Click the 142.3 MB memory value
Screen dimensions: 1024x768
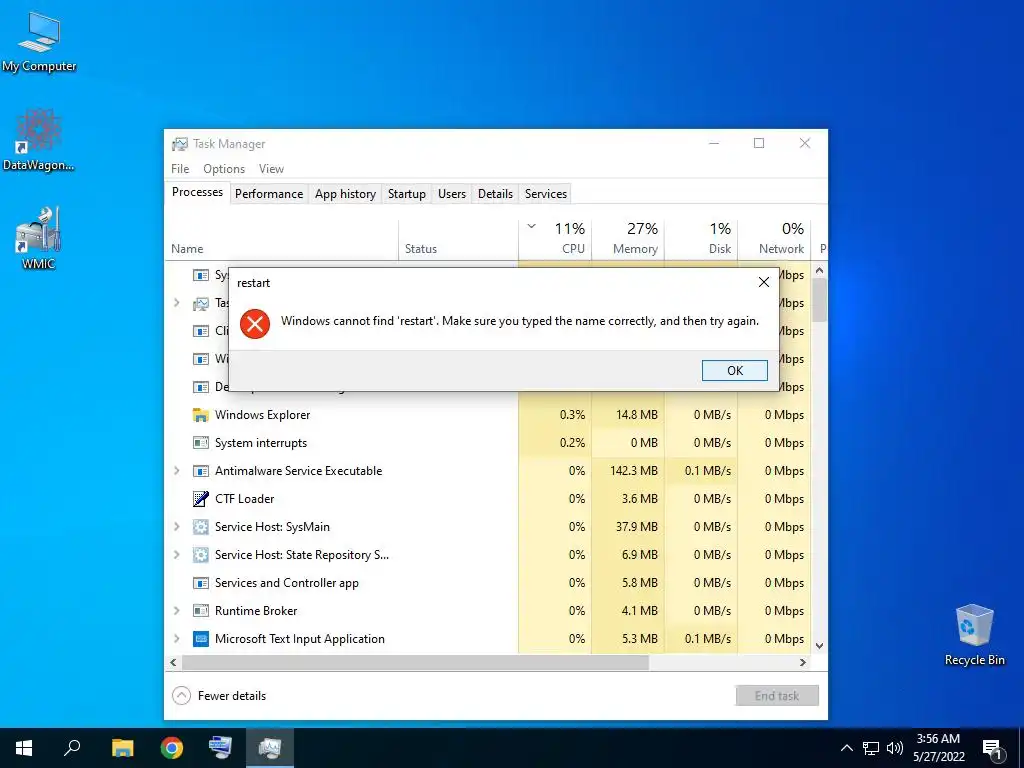click(x=633, y=471)
